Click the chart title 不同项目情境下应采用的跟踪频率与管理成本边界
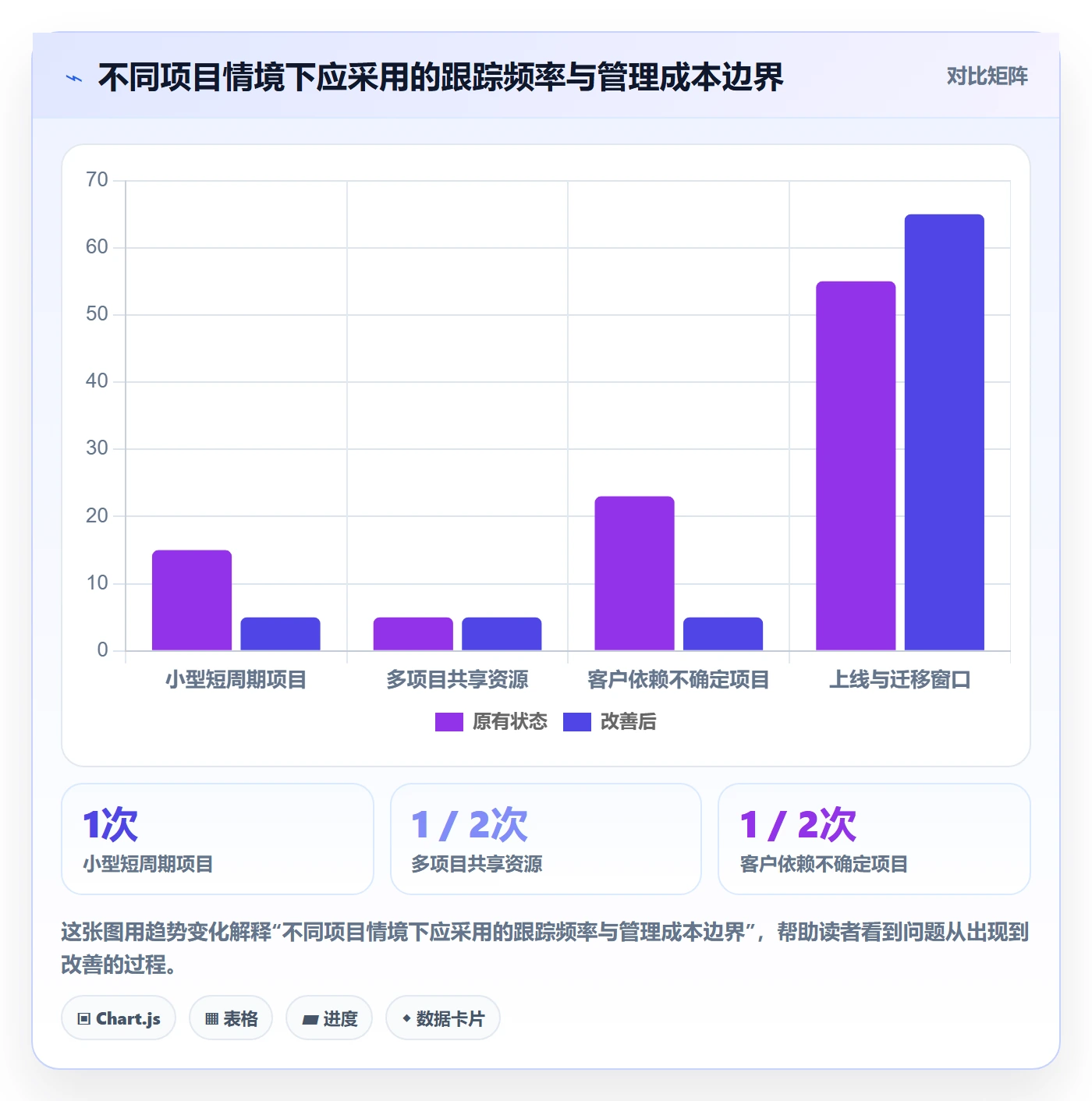Image resolution: width=1092 pixels, height=1101 pixels. (x=441, y=77)
